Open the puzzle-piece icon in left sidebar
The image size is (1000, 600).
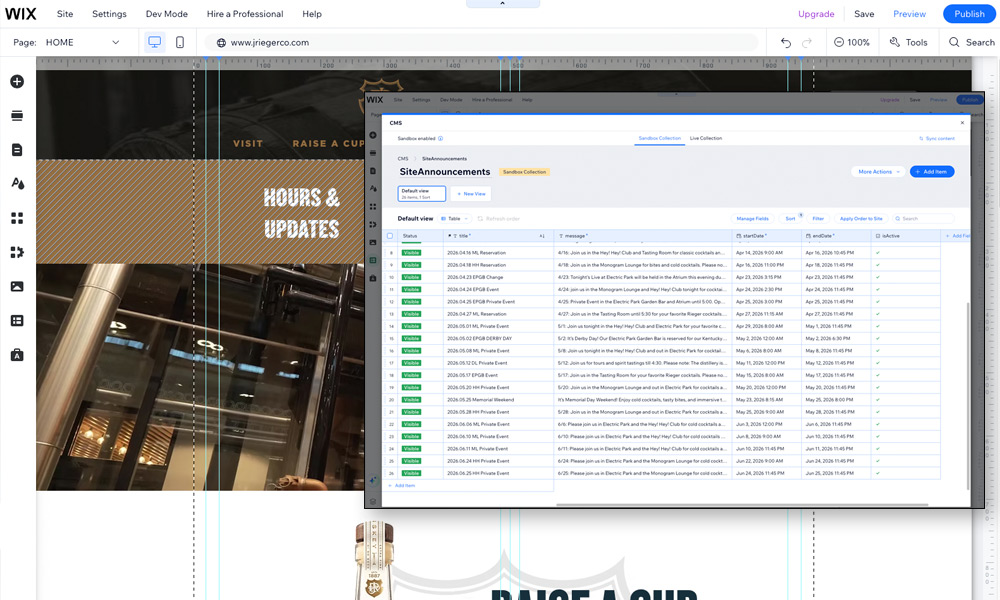point(17,252)
